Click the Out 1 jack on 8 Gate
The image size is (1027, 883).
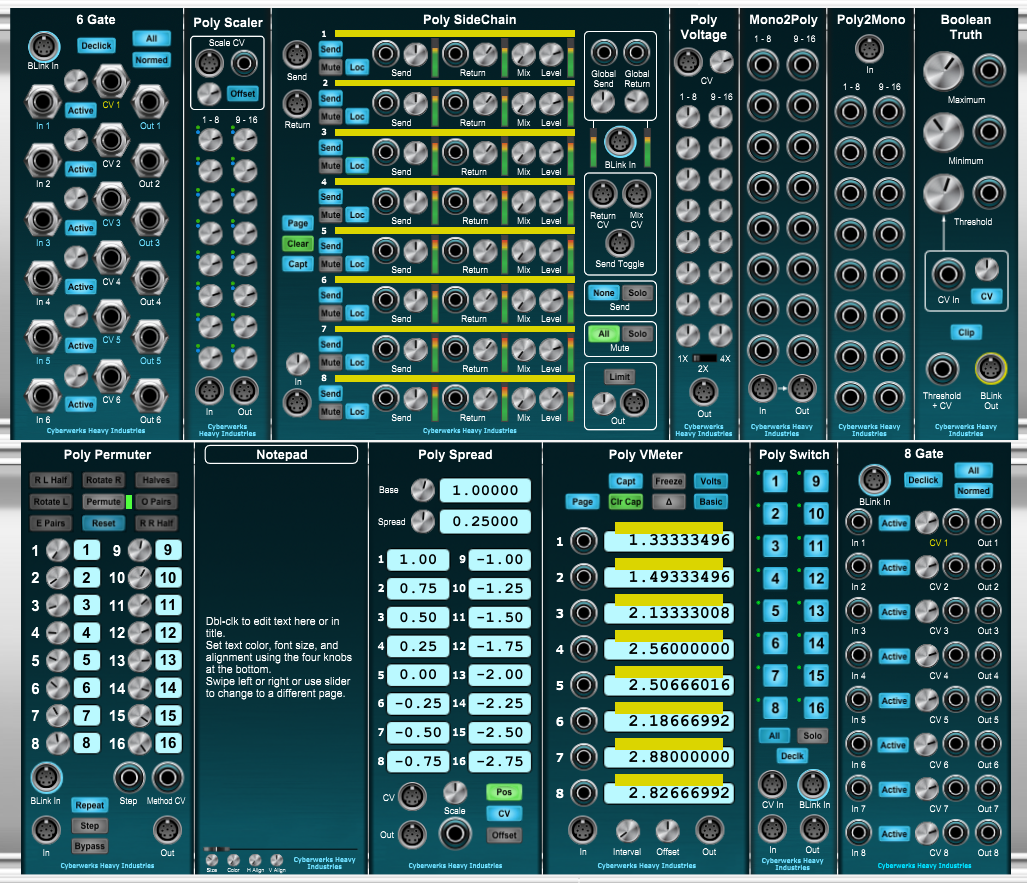point(988,522)
